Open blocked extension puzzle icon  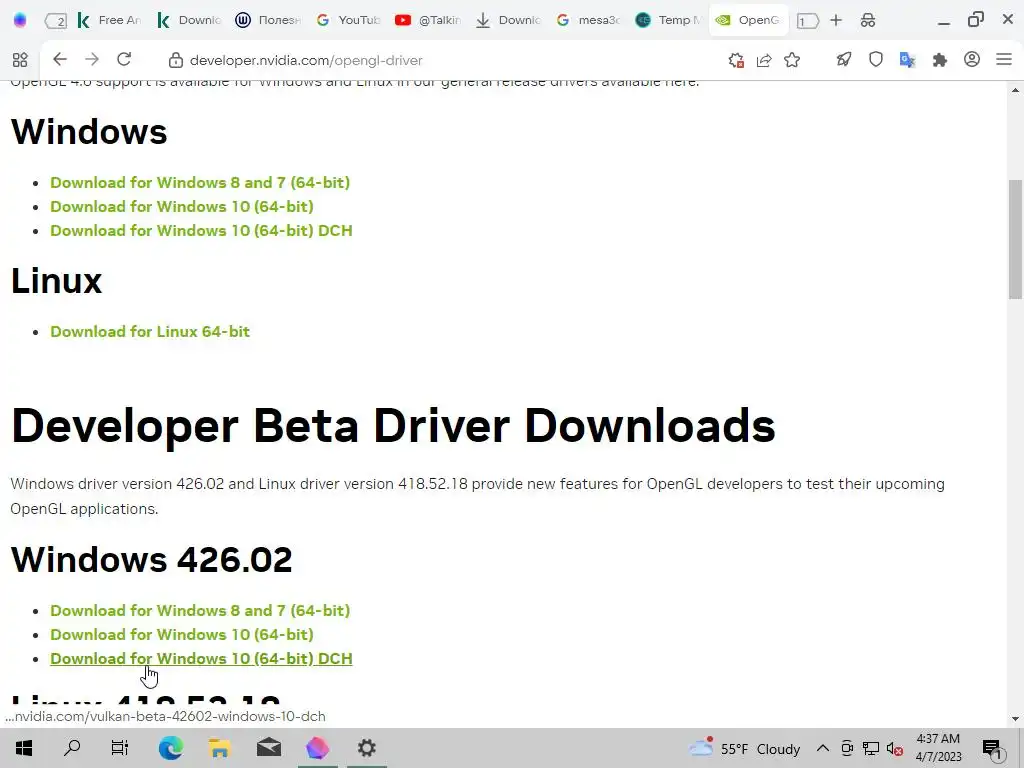(736, 60)
